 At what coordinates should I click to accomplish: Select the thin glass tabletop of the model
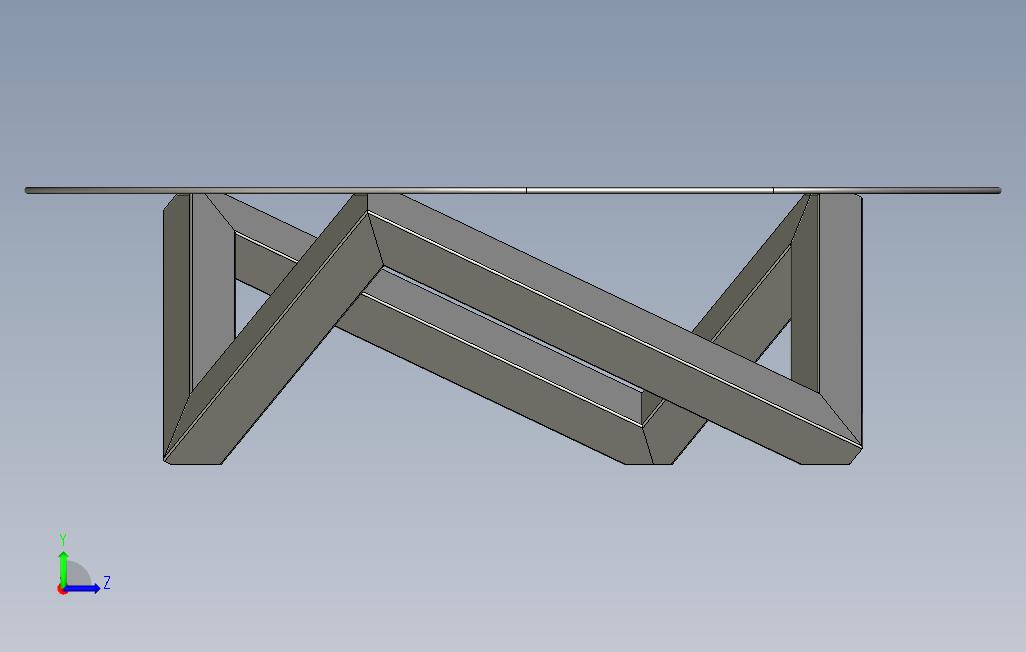(513, 190)
